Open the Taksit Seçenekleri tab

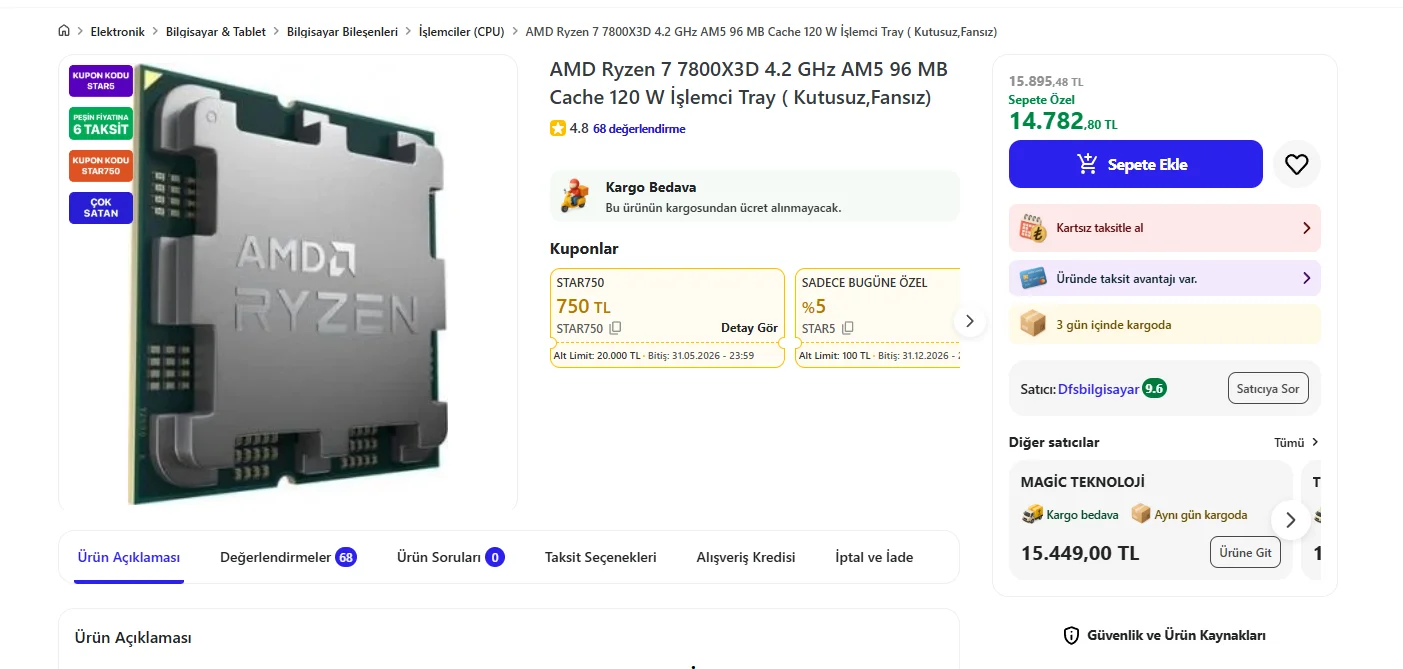601,557
